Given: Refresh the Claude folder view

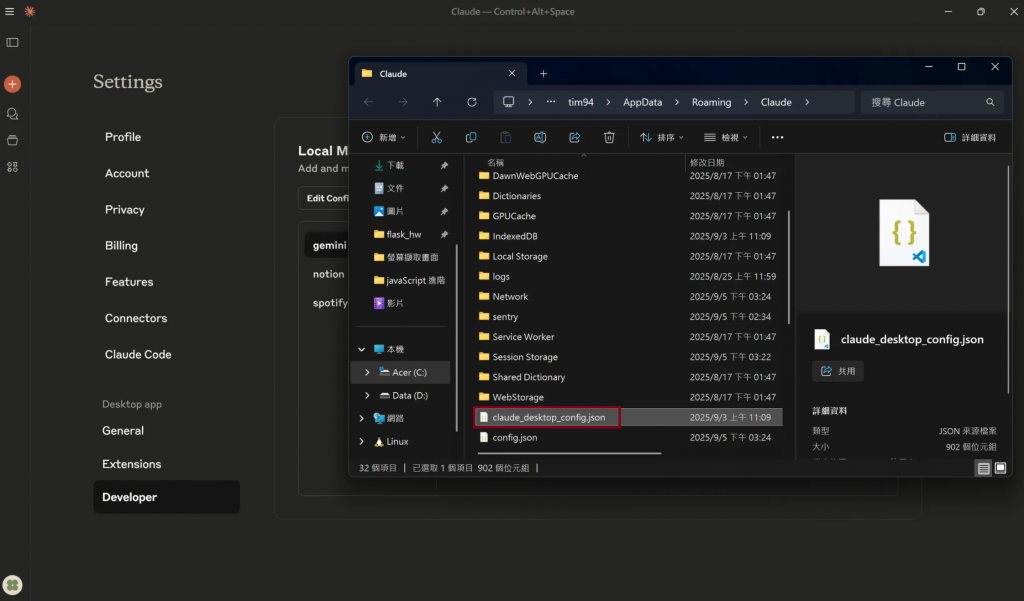Looking at the screenshot, I should (x=472, y=102).
